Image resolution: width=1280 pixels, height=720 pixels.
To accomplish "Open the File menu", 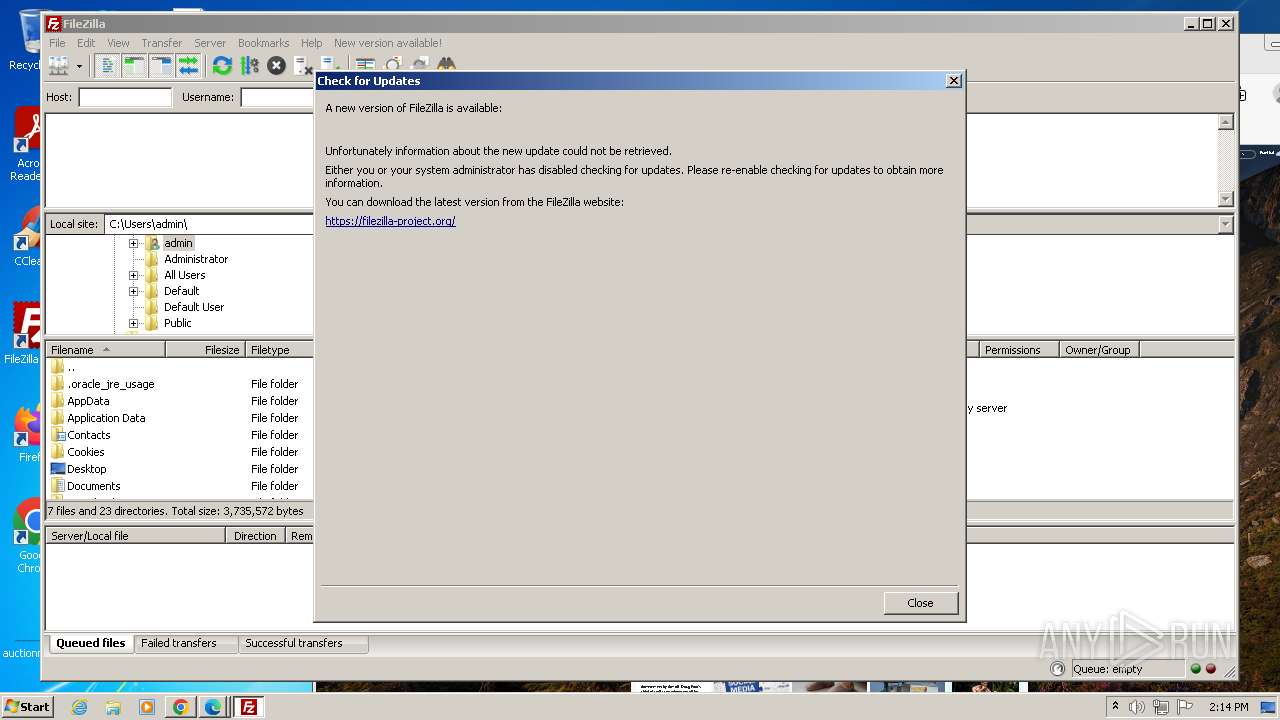I will (x=57, y=43).
